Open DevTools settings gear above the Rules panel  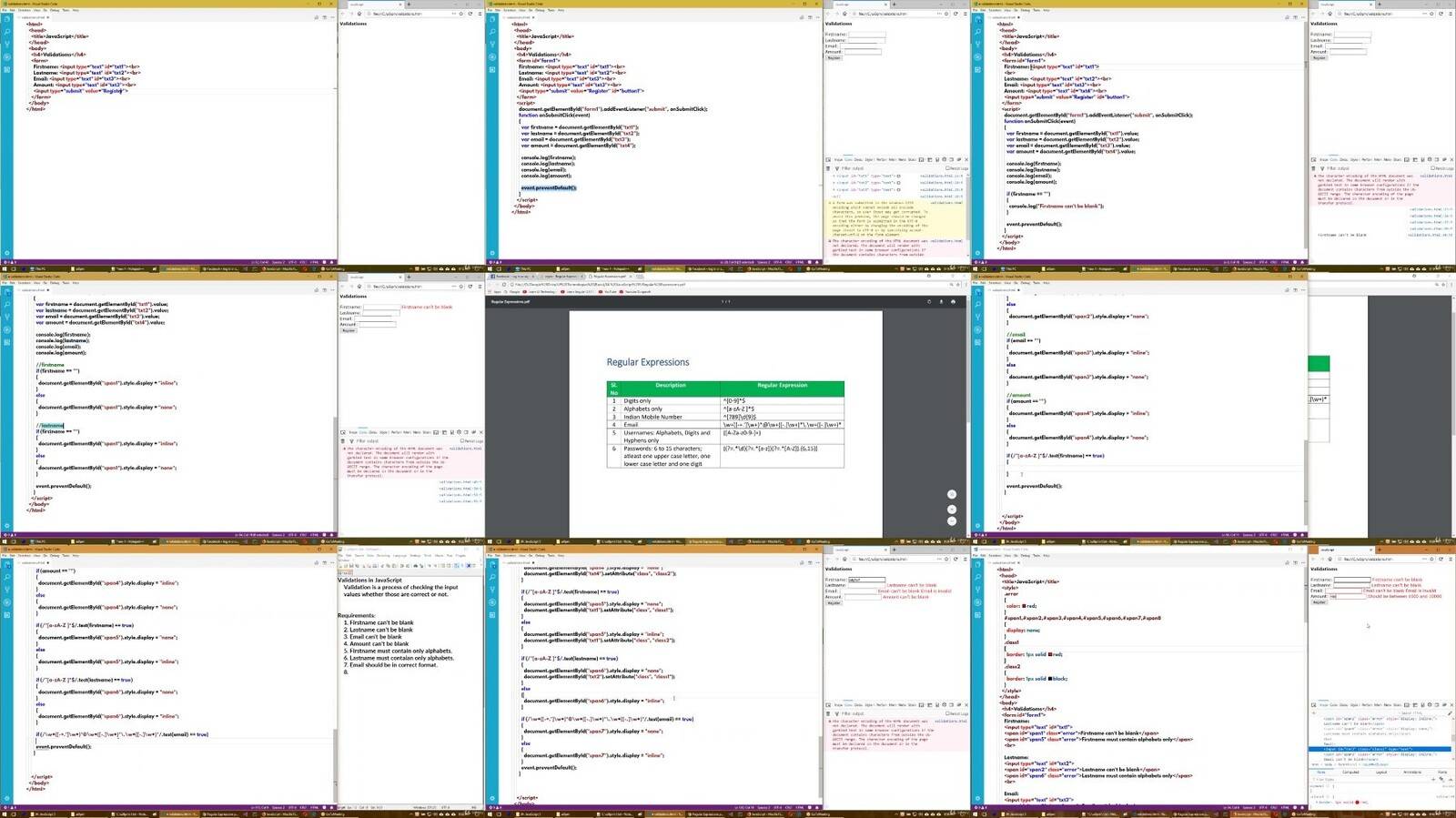tap(1431, 705)
